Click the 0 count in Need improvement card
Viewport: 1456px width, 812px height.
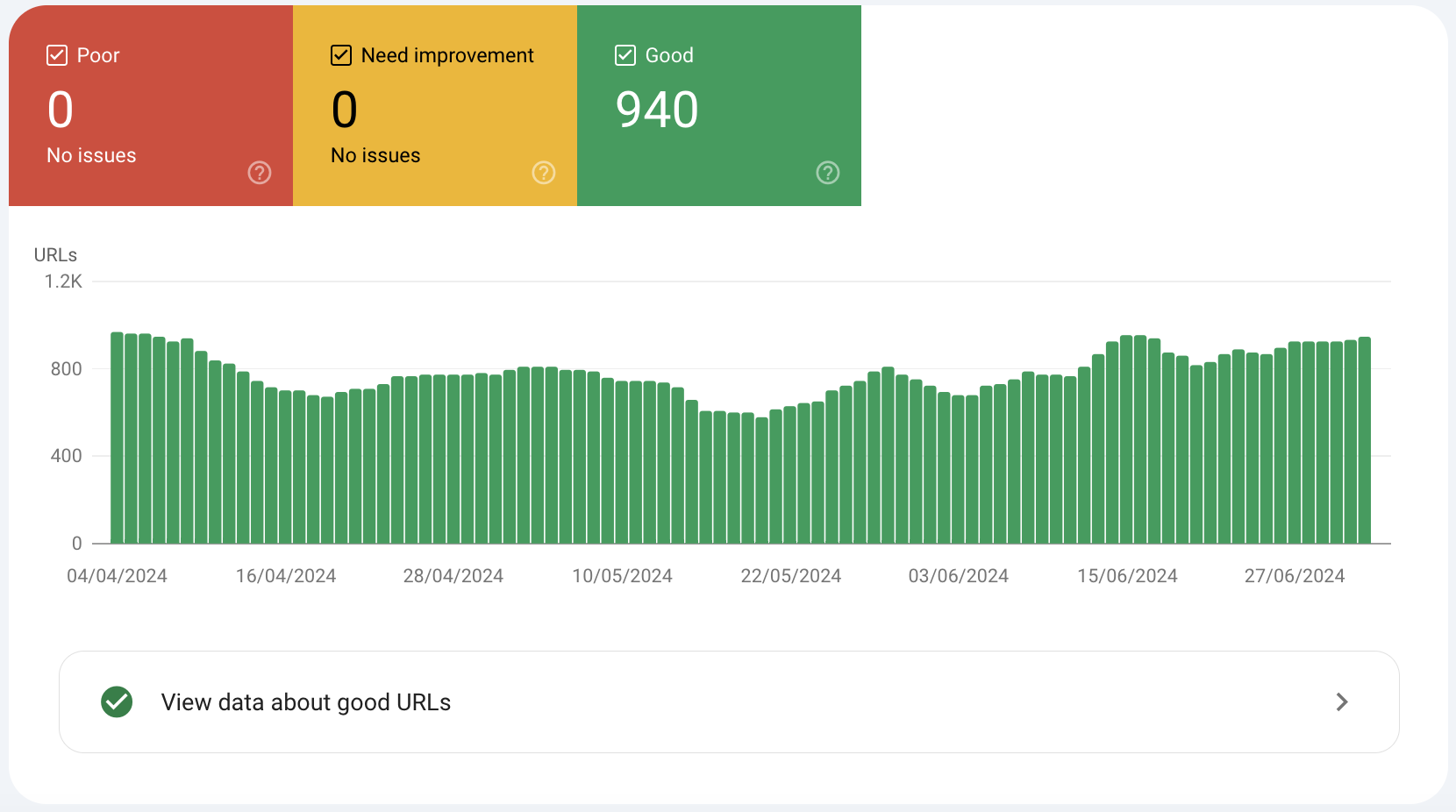[345, 110]
